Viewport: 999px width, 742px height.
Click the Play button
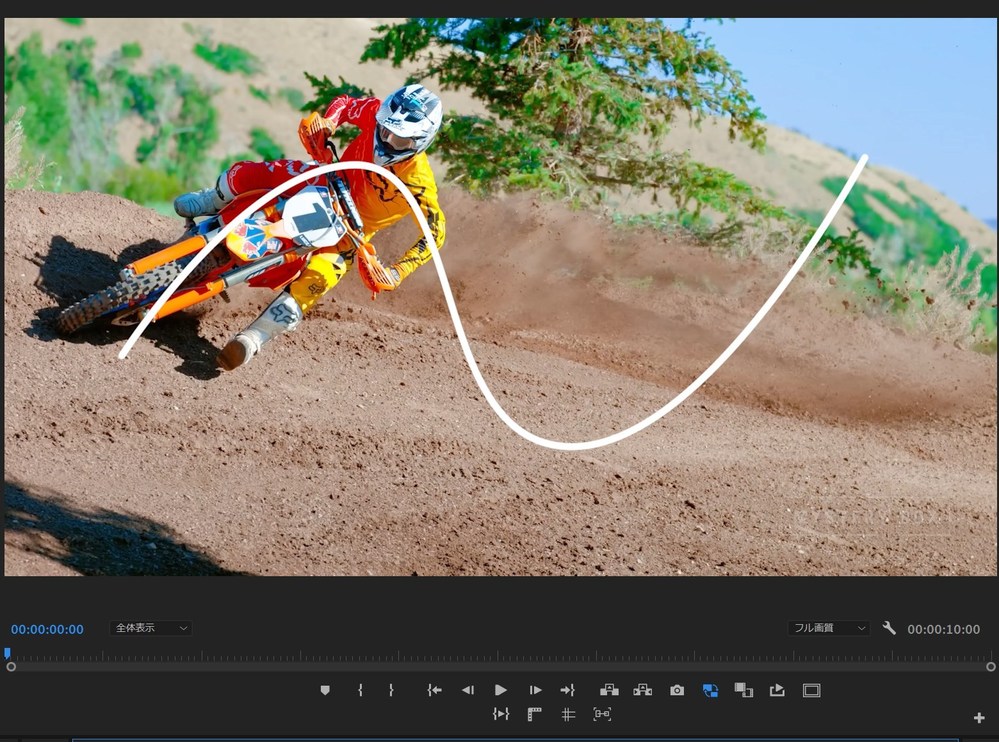(x=500, y=690)
